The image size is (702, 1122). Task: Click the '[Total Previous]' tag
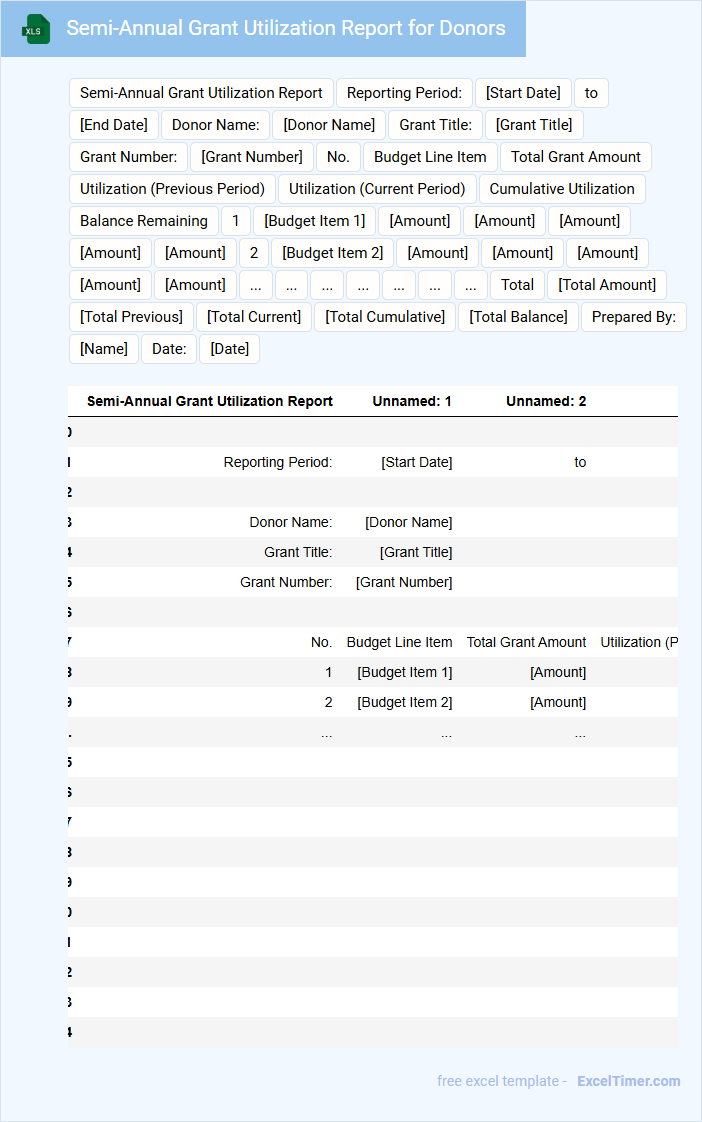[132, 317]
